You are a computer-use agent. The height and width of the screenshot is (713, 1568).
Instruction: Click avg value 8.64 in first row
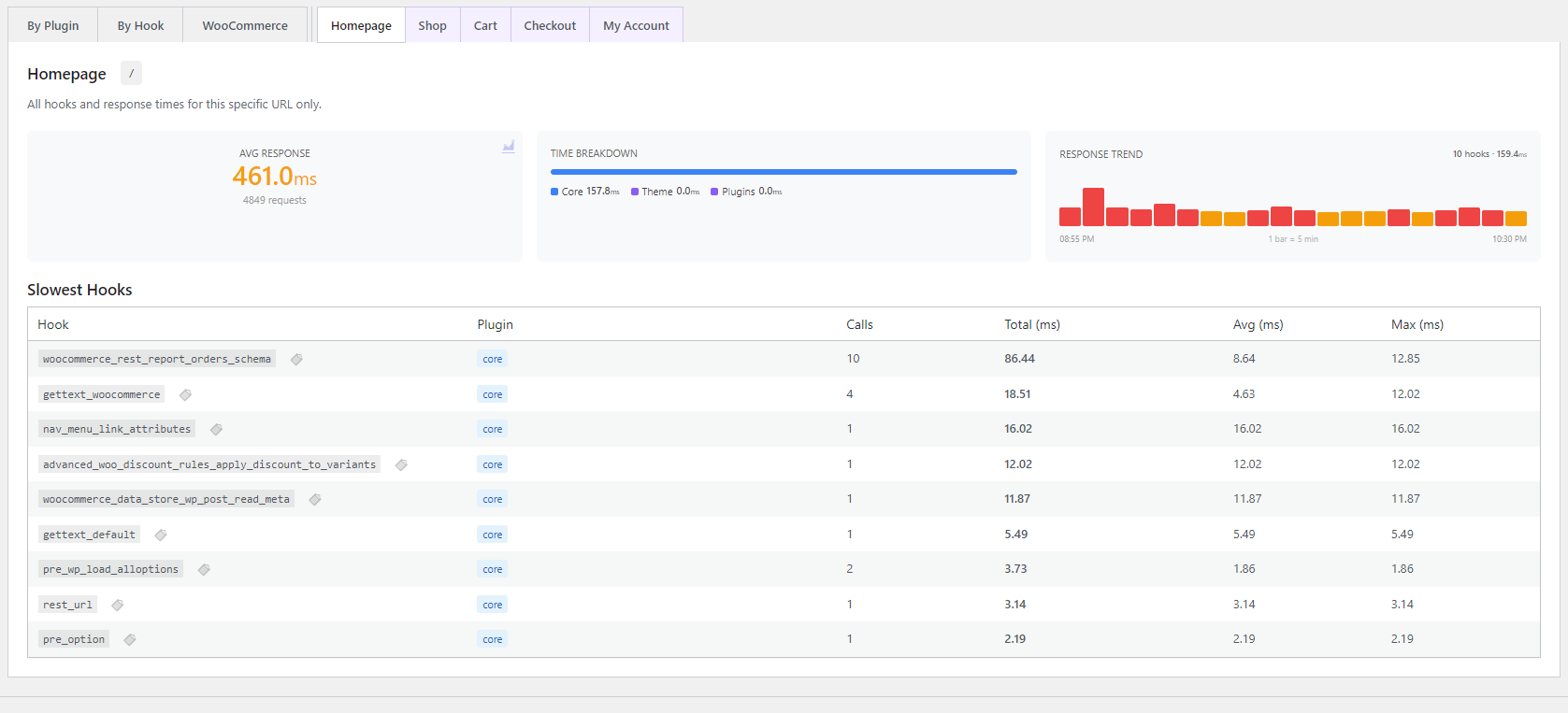tap(1244, 359)
